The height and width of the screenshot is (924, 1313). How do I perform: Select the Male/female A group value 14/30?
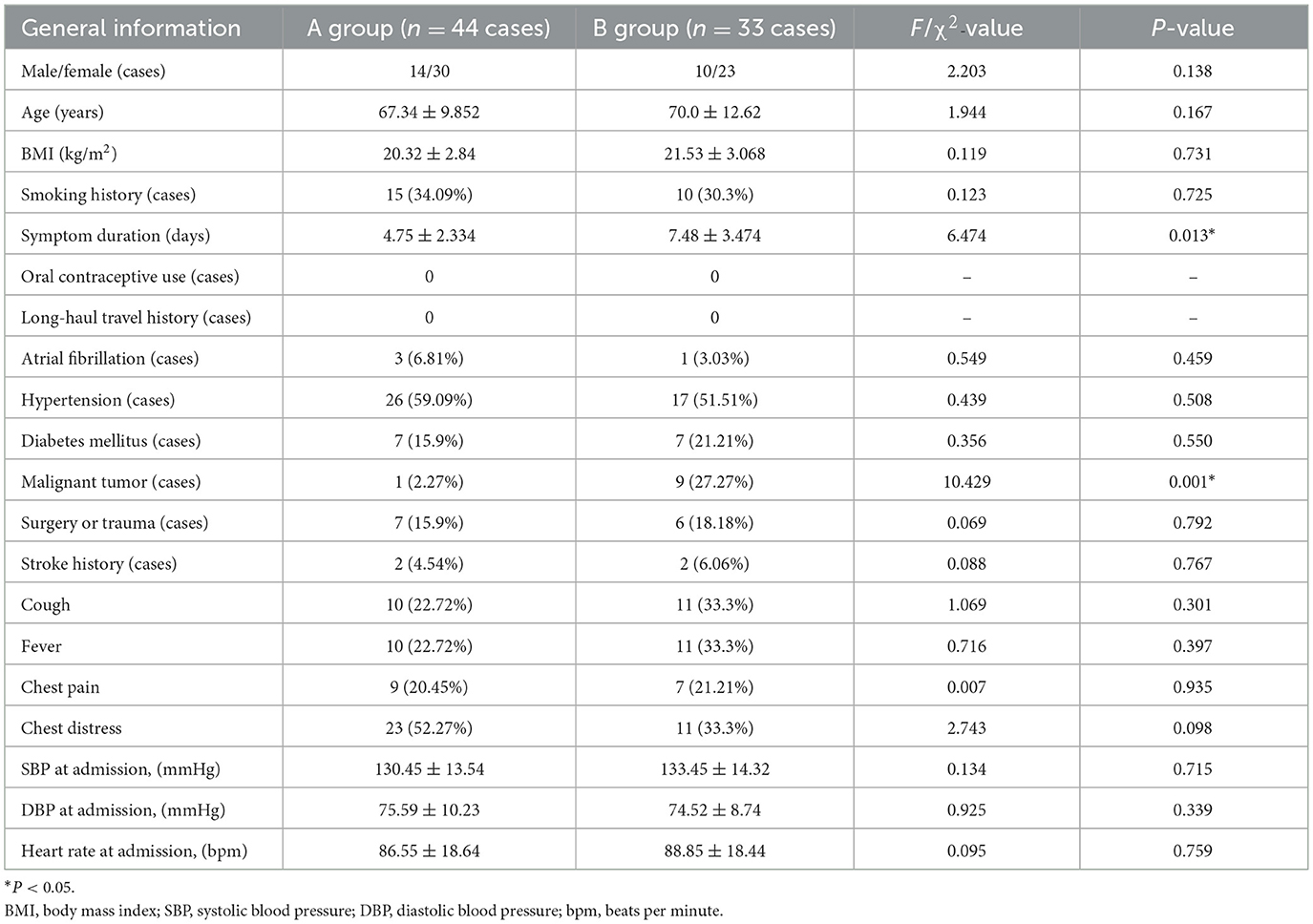(x=429, y=72)
